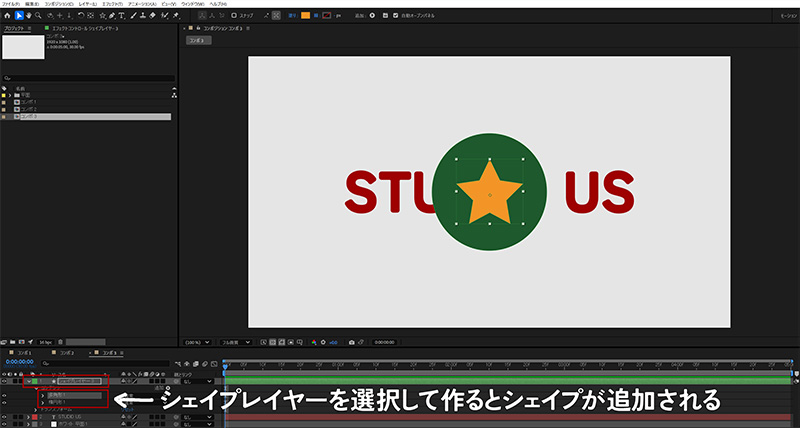Viewport: 800px width, 428px height.
Task: Open the Layer menu
Action: (x=88, y=4)
